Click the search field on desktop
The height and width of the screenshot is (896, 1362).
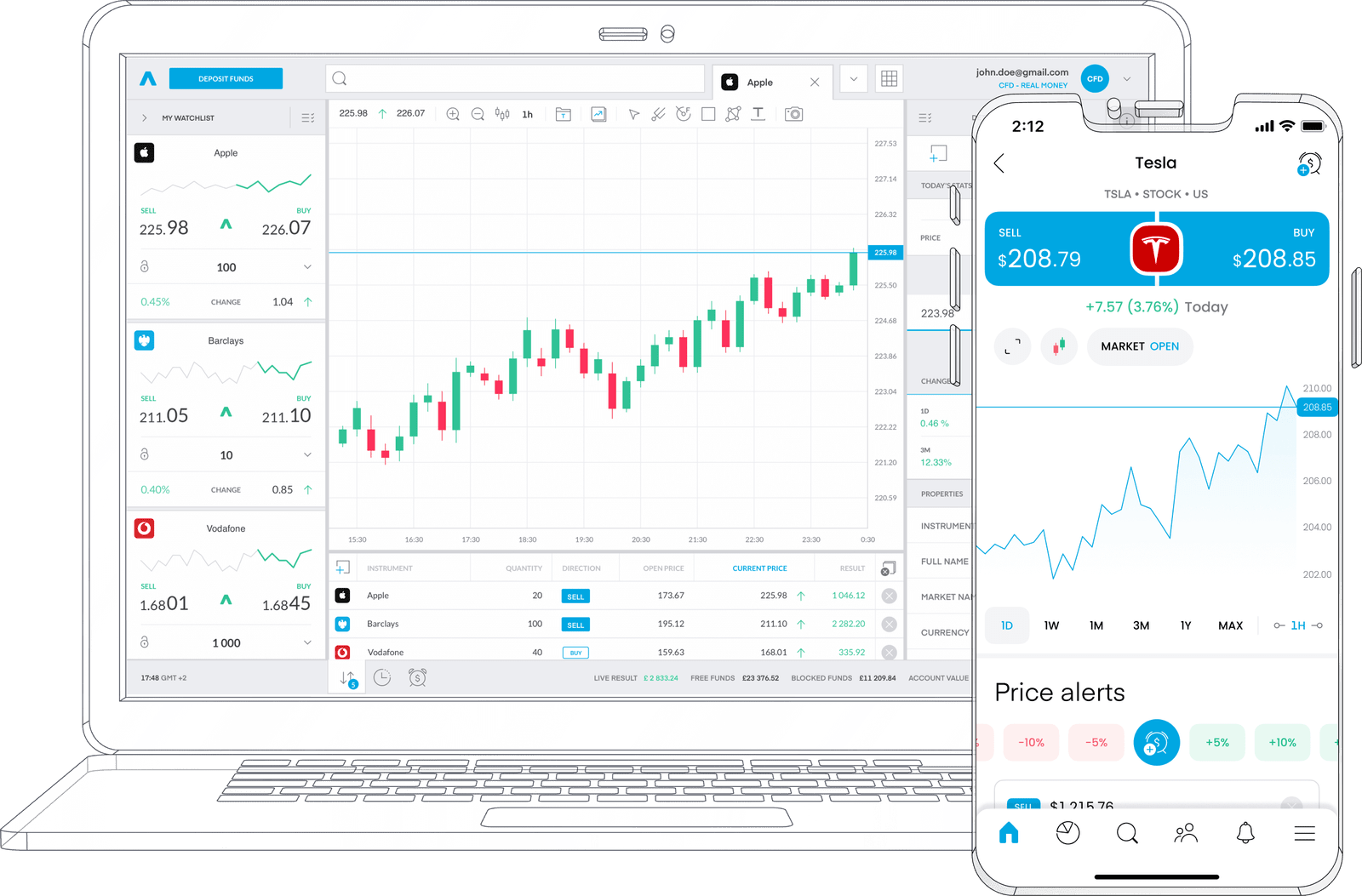tap(515, 78)
